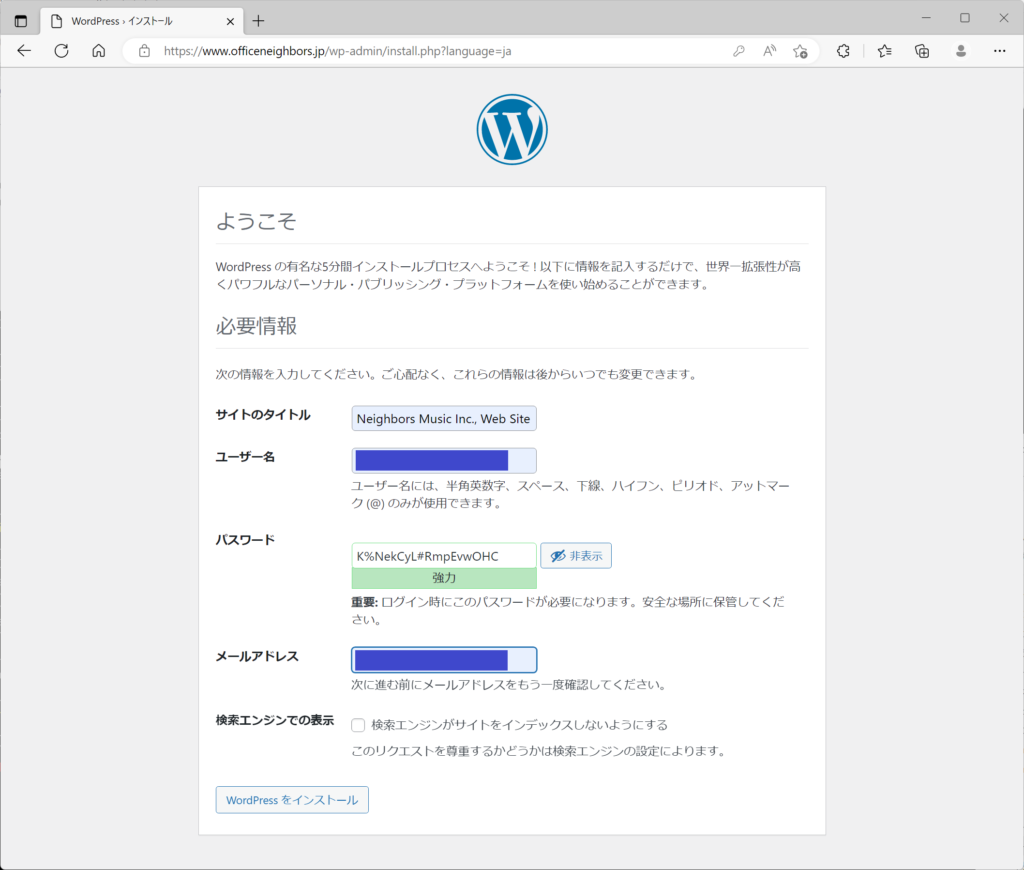
Task: Add this page to favorites star
Action: coord(800,51)
